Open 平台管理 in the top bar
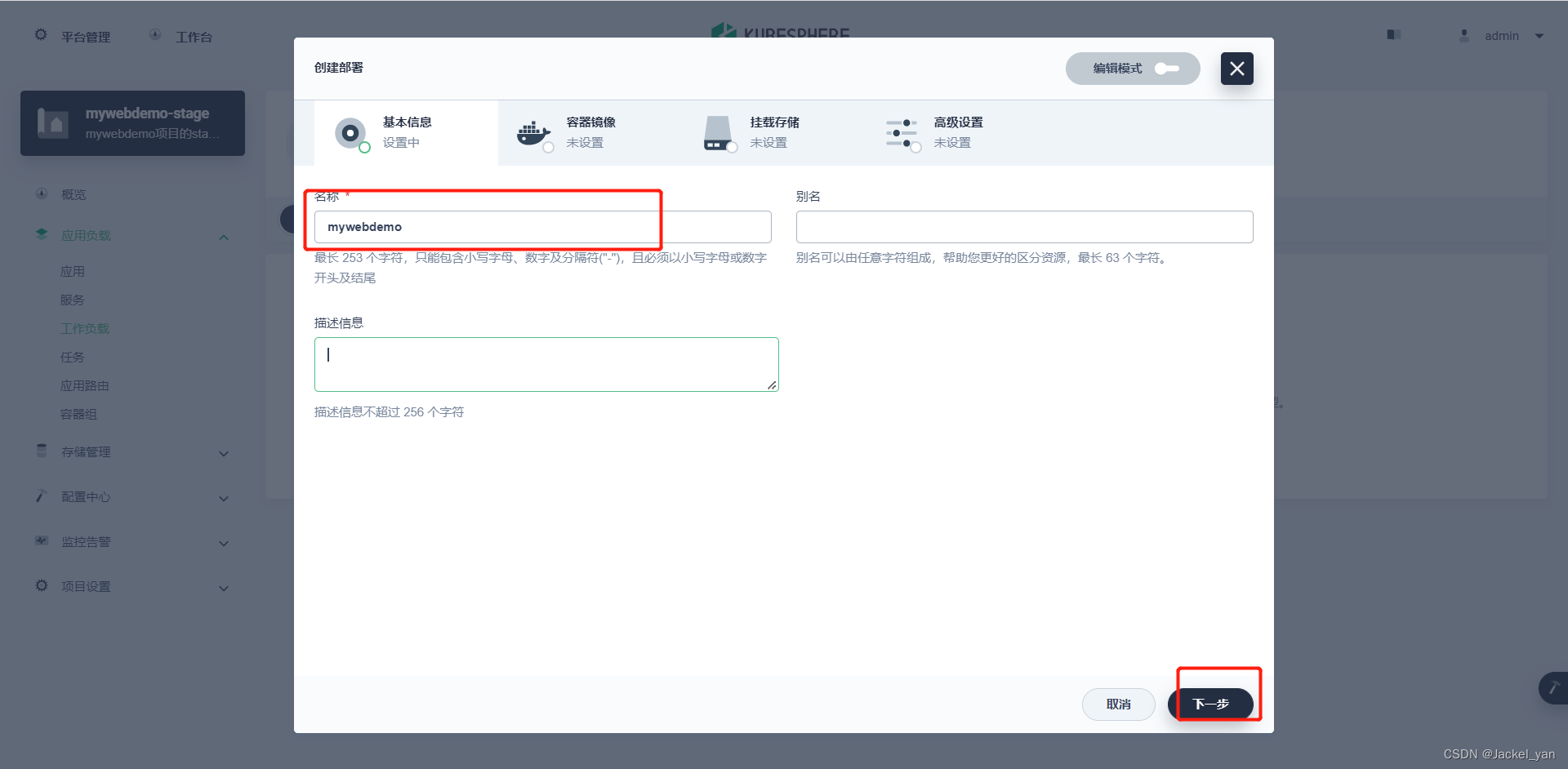 86,37
